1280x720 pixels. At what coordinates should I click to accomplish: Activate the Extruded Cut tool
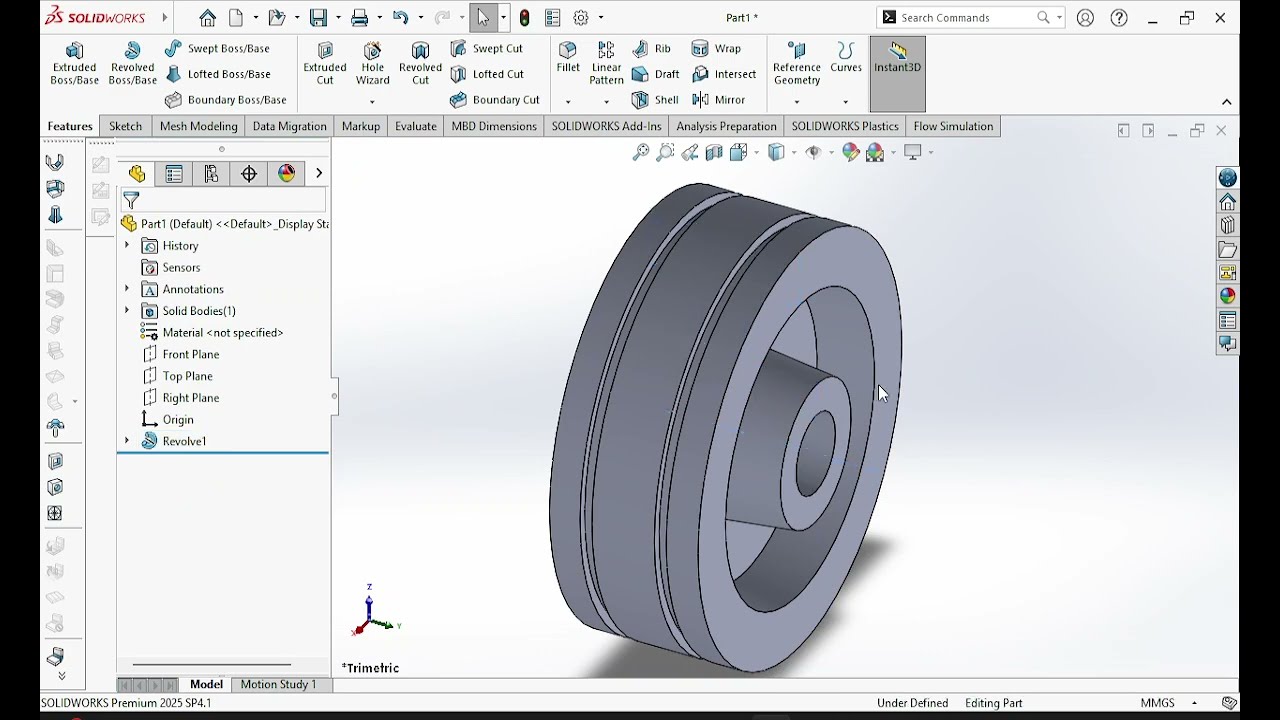click(325, 64)
